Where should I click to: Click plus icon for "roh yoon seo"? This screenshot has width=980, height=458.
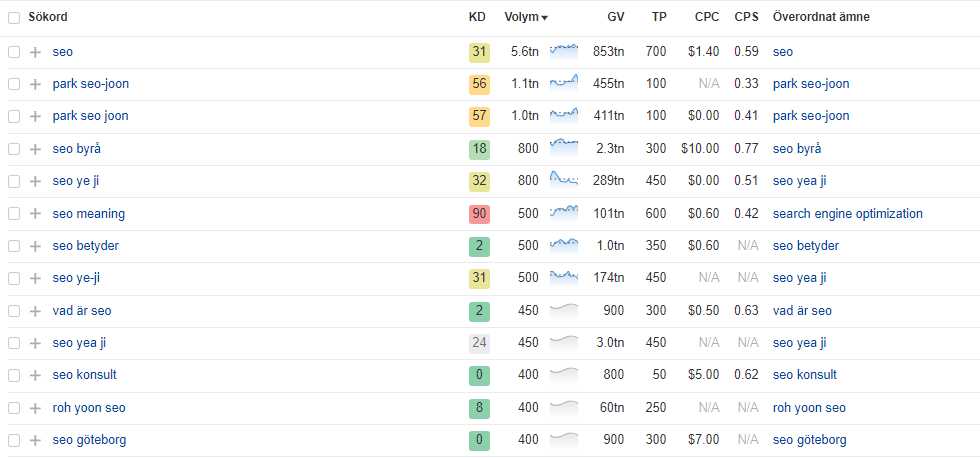pos(35,408)
